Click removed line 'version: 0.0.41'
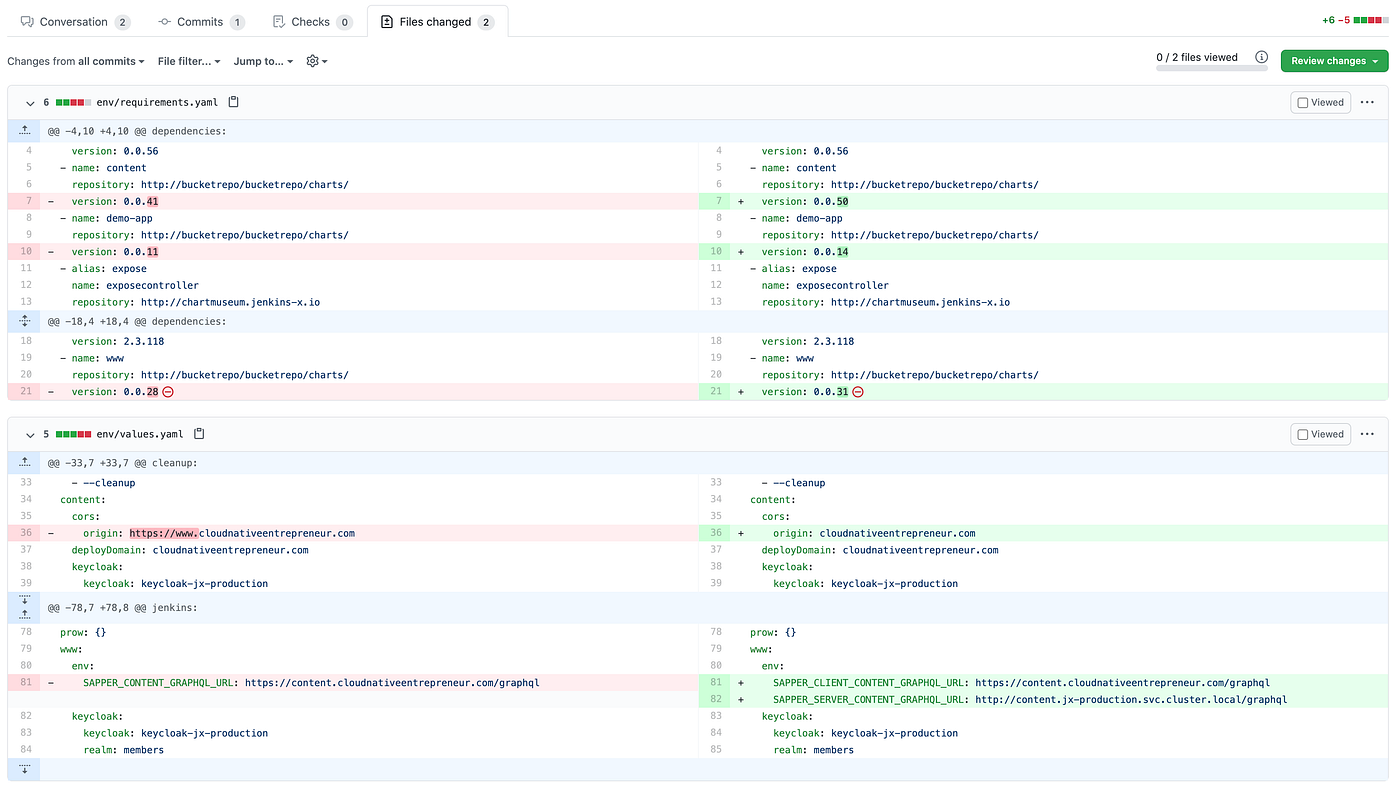The image size is (1400, 791). 353,201
